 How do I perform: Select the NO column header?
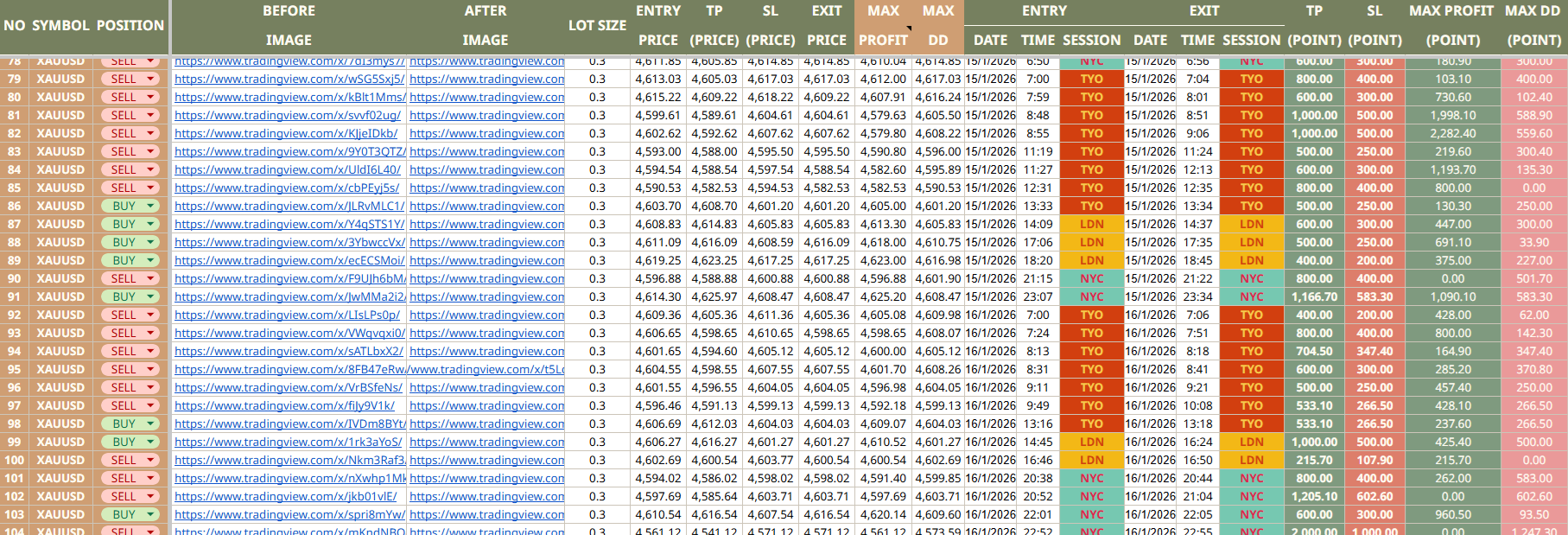[14, 26]
